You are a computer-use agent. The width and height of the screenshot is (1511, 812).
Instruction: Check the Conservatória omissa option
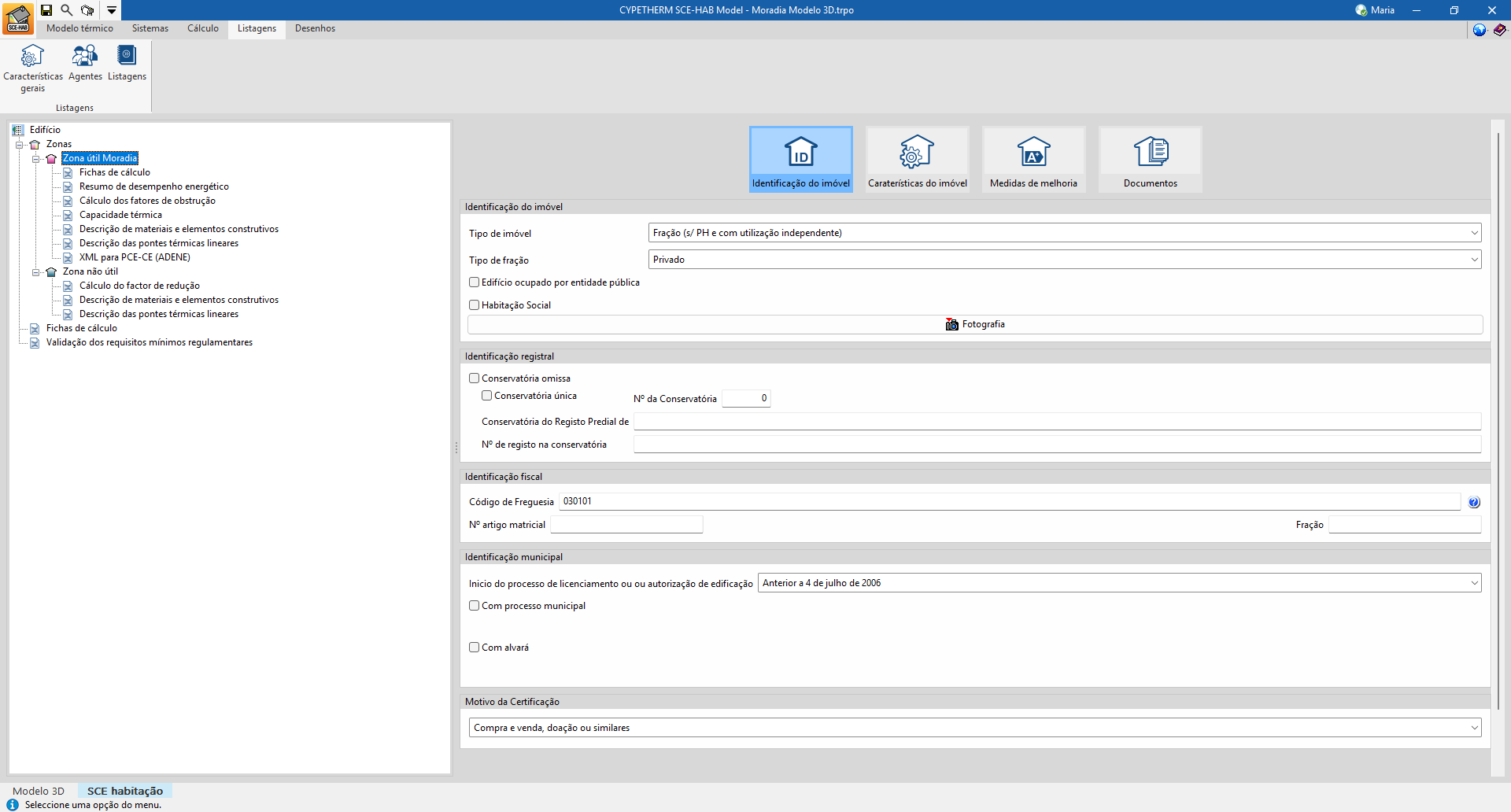(x=475, y=378)
